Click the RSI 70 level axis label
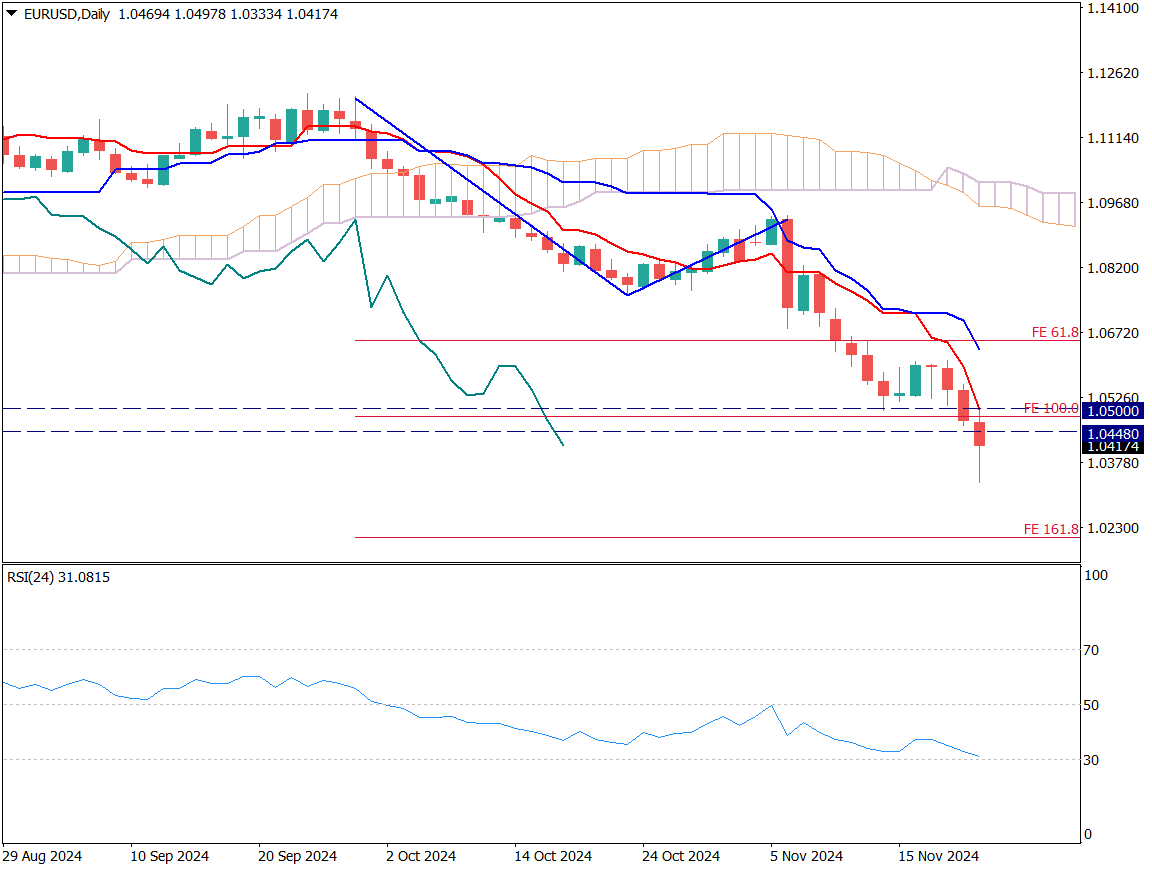 click(1092, 650)
